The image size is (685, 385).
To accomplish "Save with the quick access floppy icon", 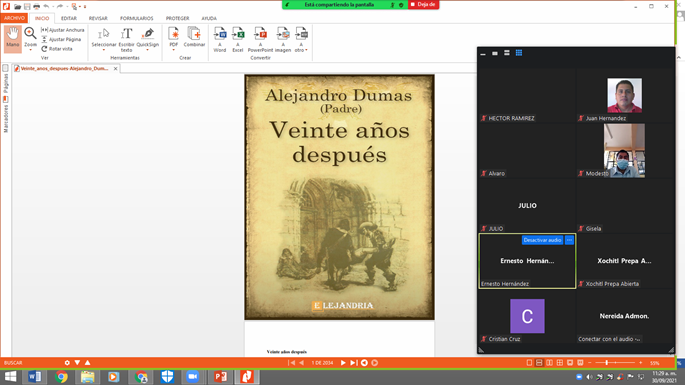I will point(27,7).
